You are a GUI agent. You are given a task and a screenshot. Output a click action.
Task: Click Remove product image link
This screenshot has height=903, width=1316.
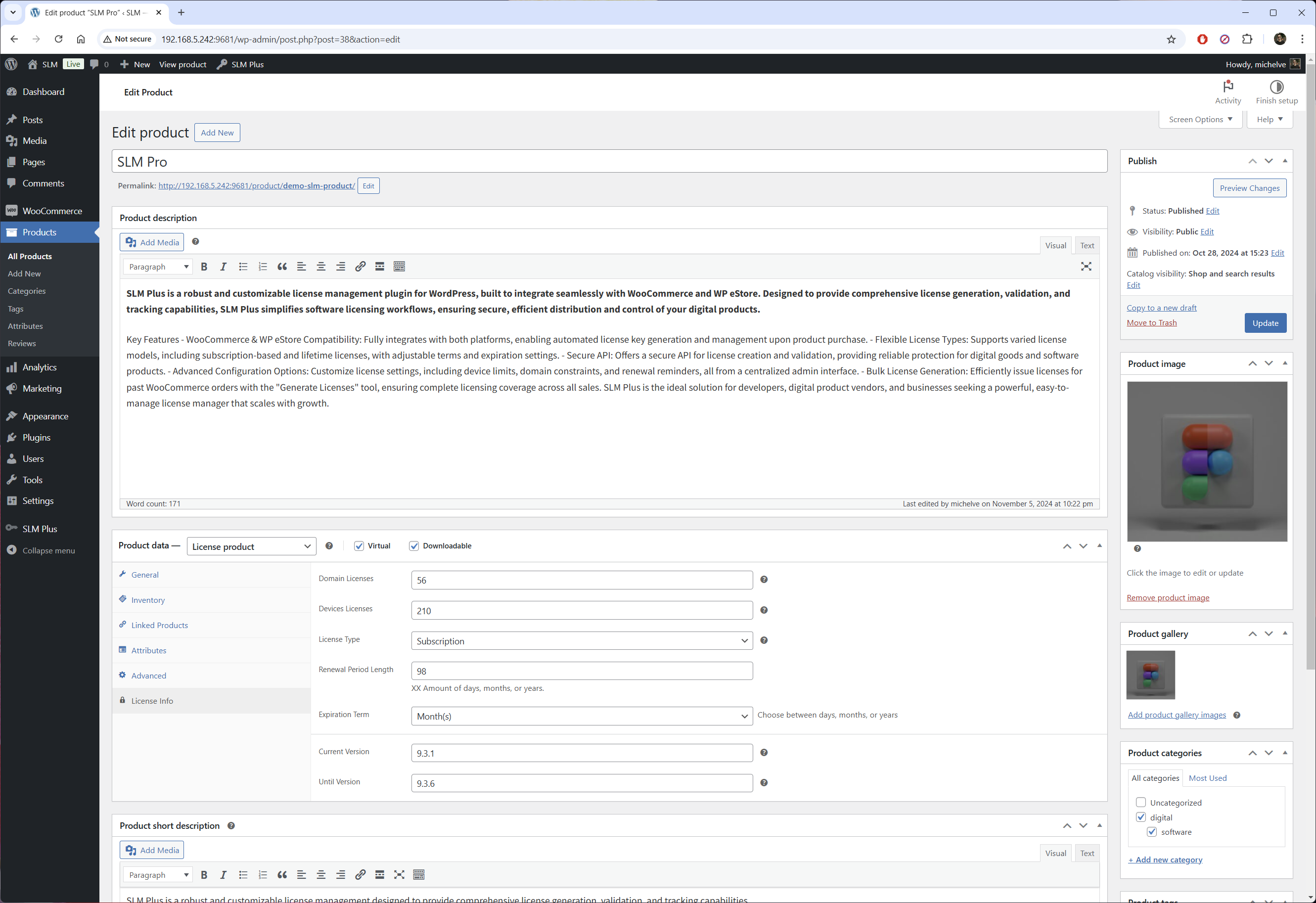point(1167,597)
